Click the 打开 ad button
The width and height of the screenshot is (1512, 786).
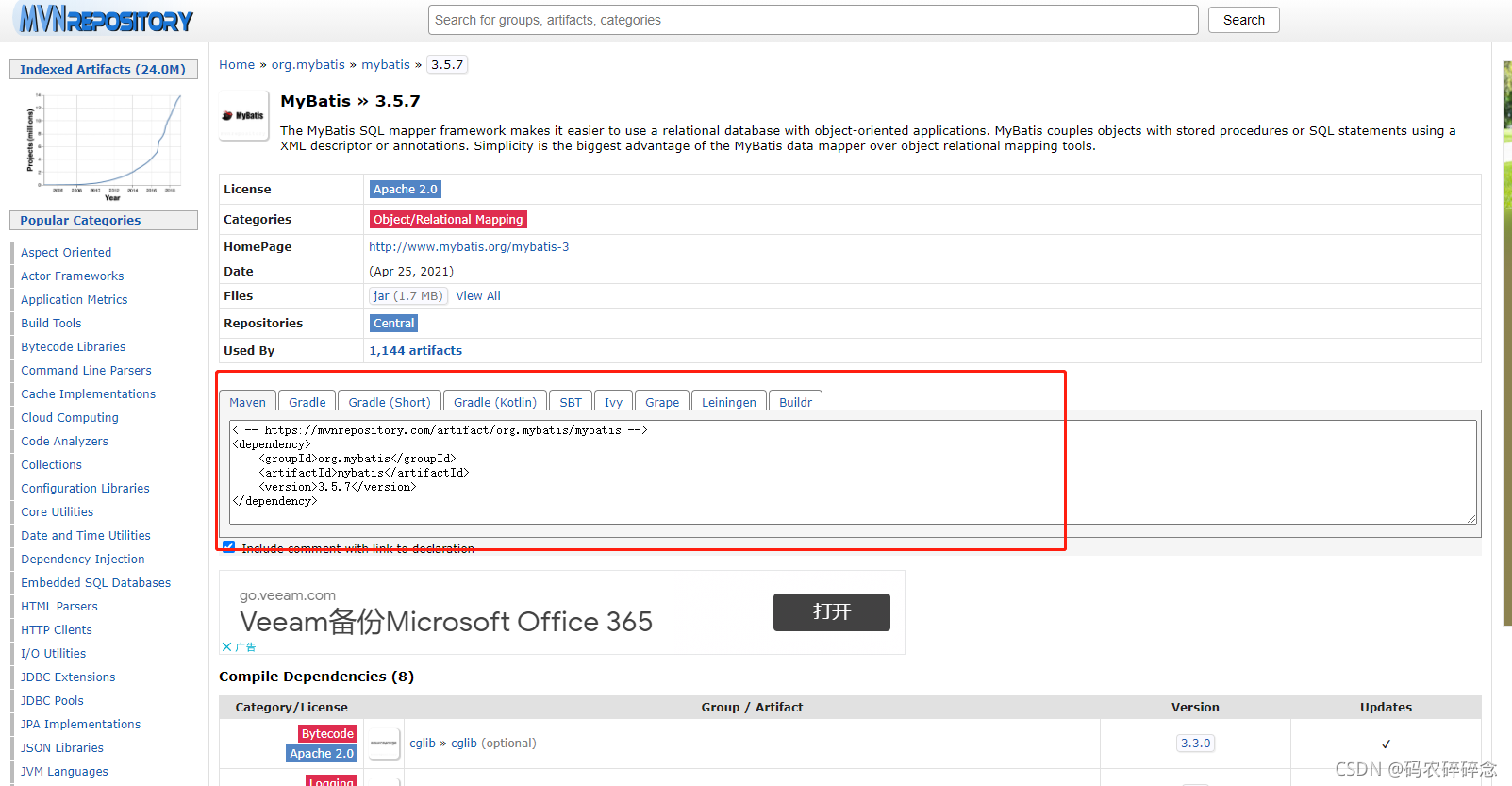[832, 612]
